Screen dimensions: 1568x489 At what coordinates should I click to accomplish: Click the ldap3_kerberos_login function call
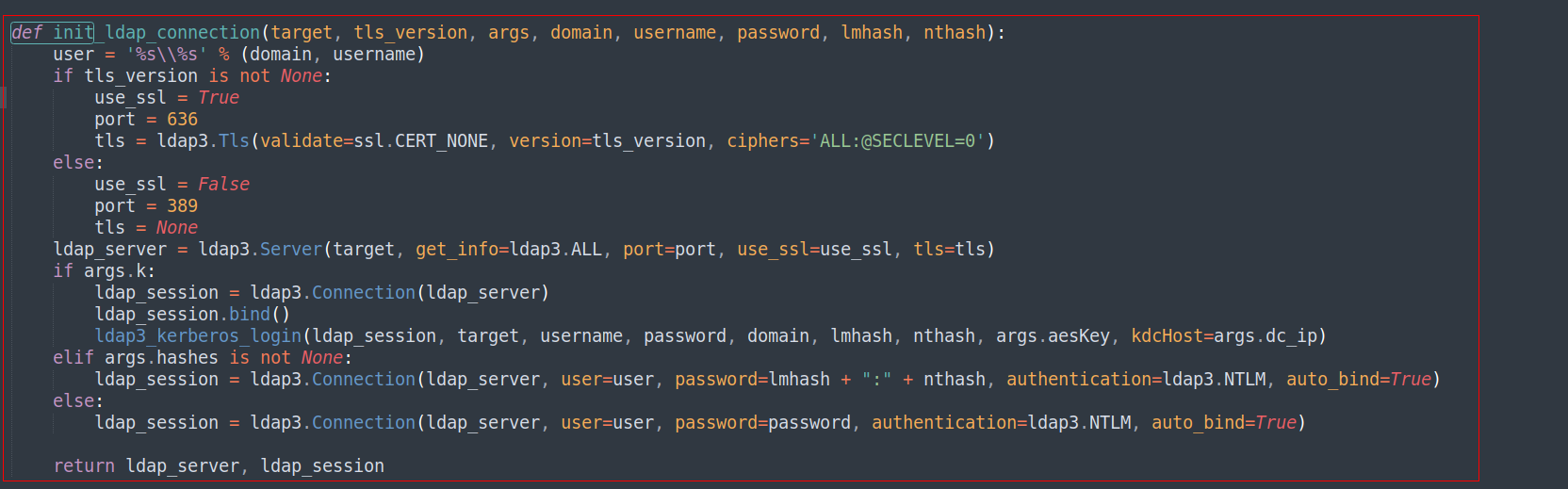[x=198, y=336]
